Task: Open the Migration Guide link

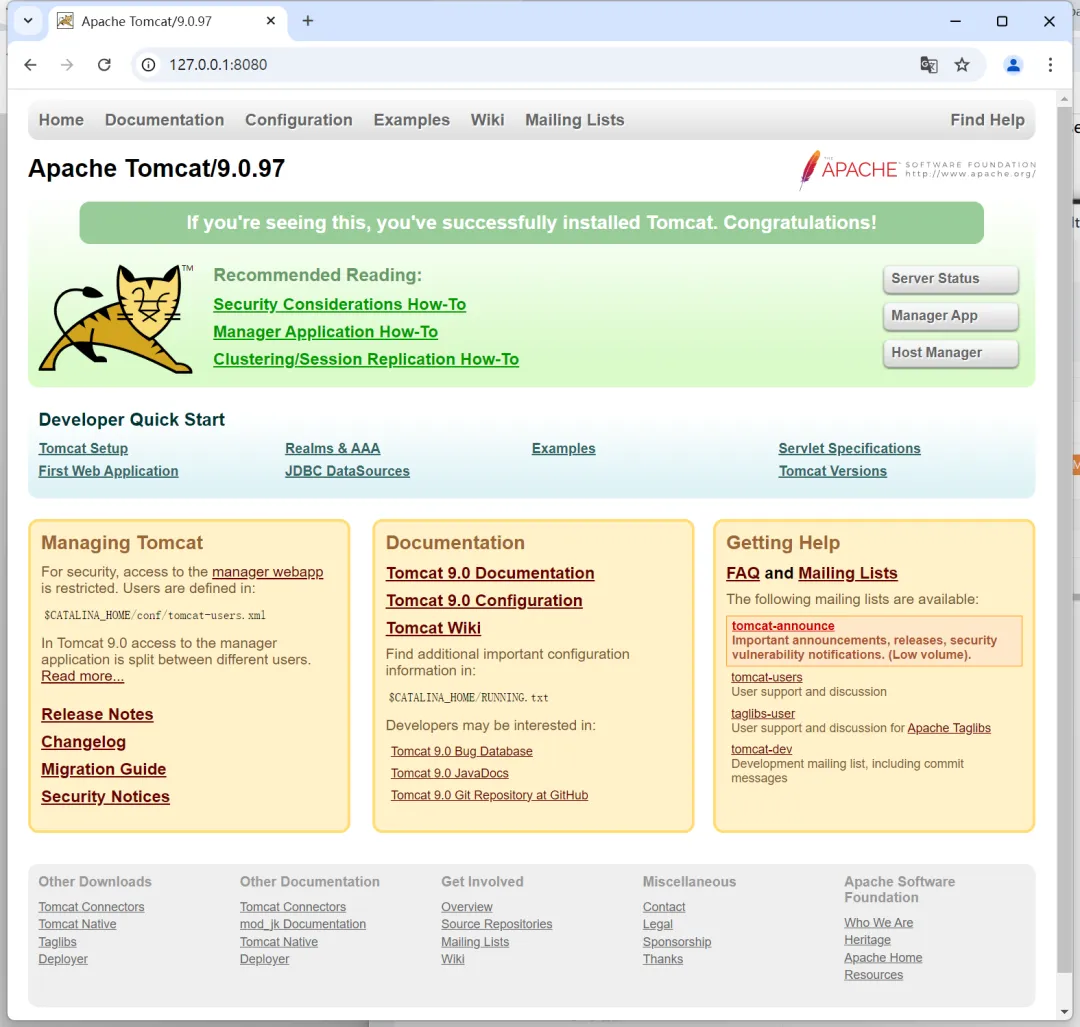Action: 103,769
